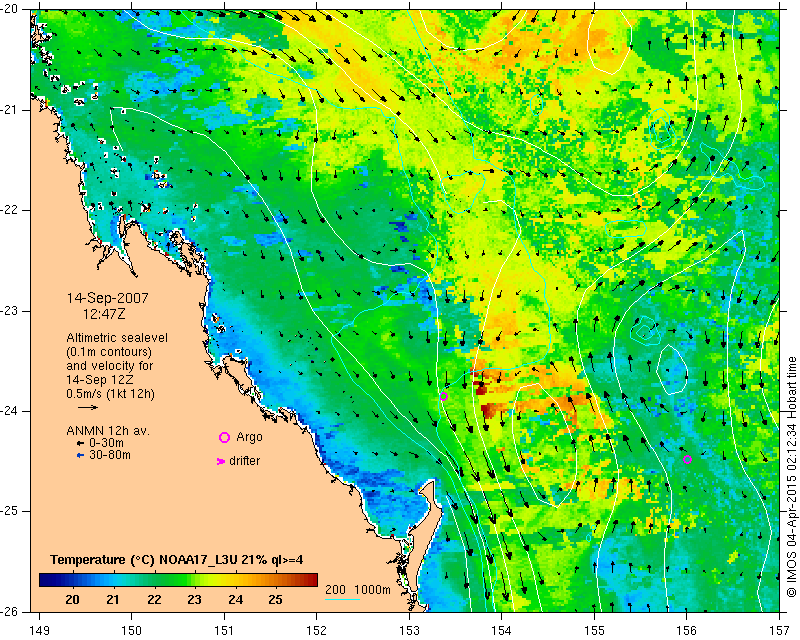Screen dimensions: 800x640
Task: Click the longitude axis label '153'
Action: (x=409, y=631)
